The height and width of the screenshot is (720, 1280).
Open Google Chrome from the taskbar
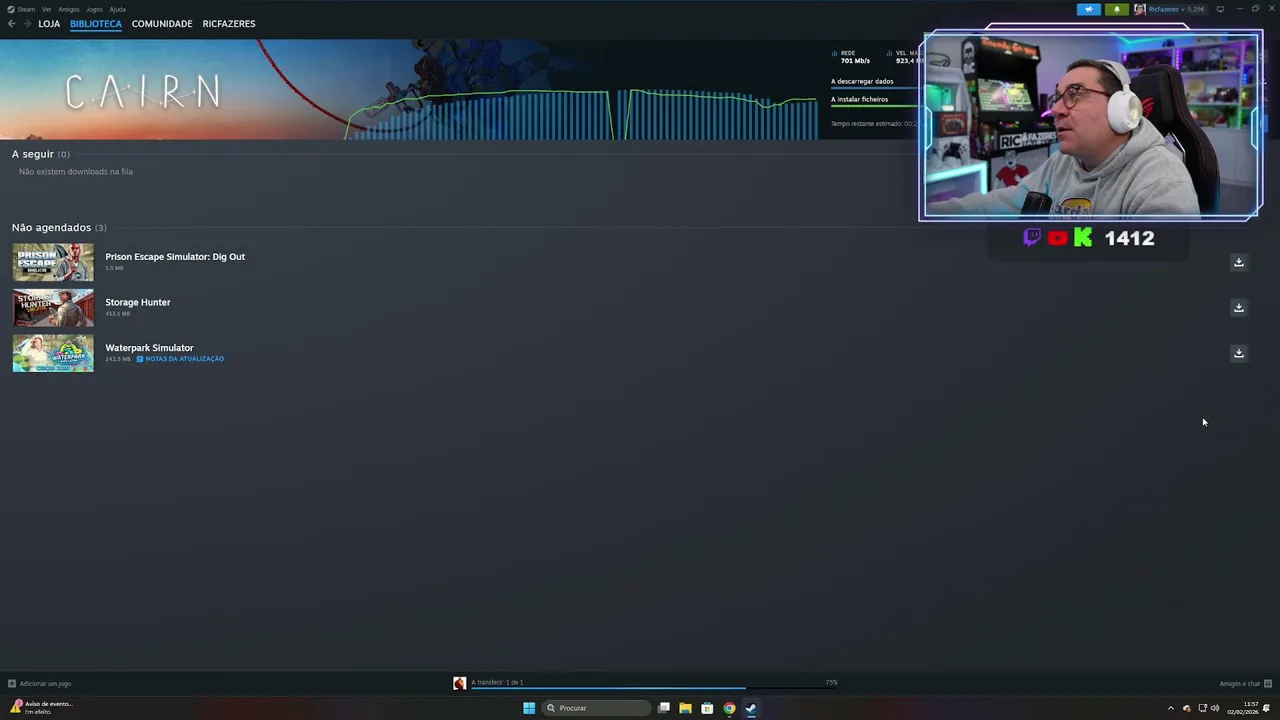pos(729,708)
